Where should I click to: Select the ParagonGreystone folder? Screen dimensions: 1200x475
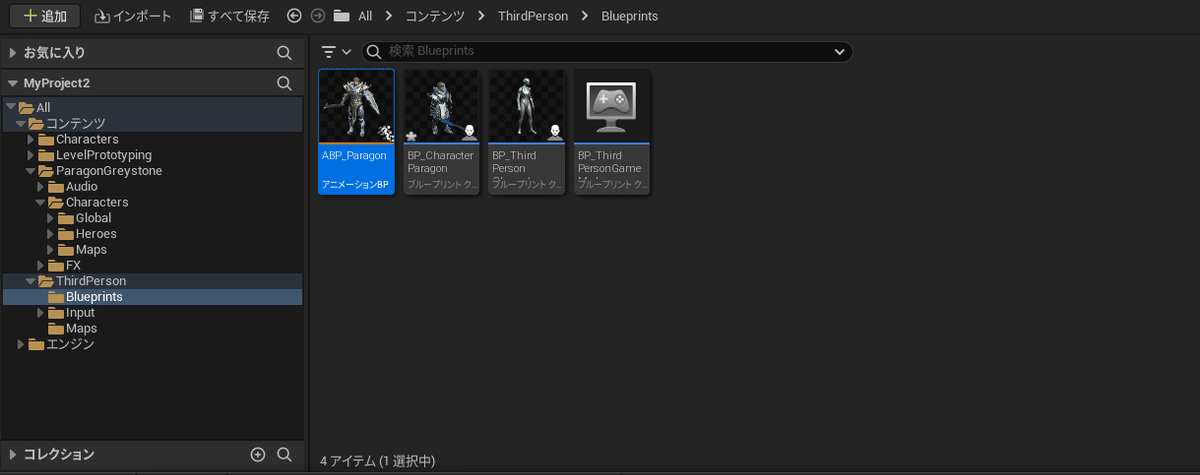click(x=108, y=171)
